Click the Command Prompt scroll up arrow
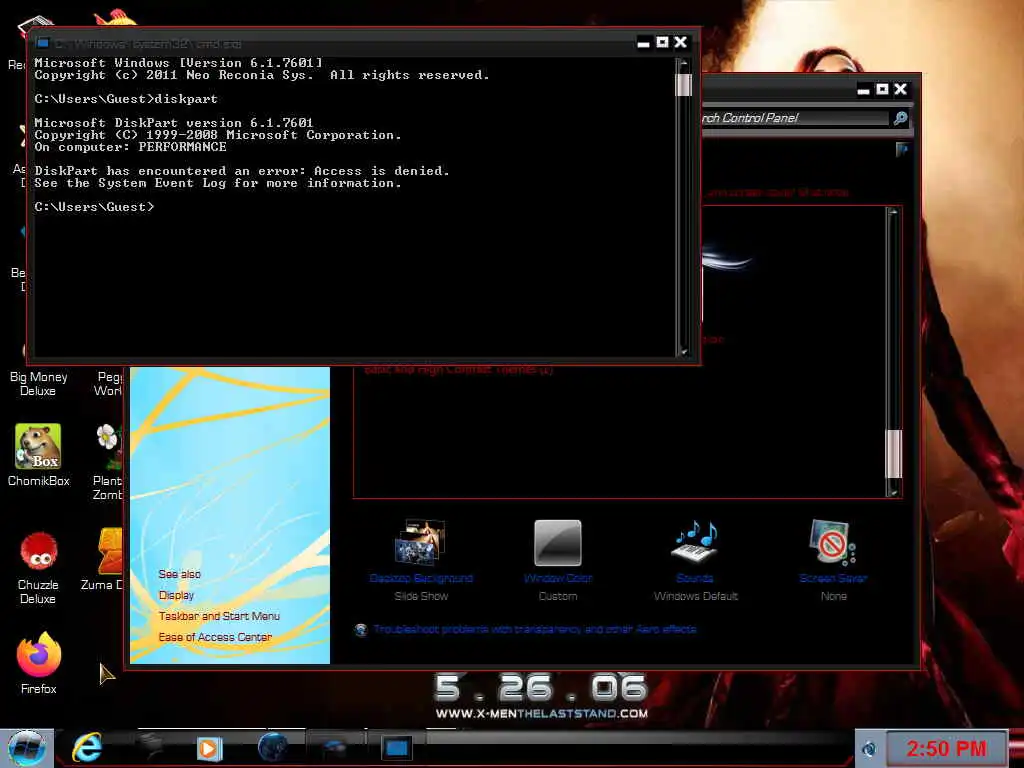1024x768 pixels. point(684,64)
